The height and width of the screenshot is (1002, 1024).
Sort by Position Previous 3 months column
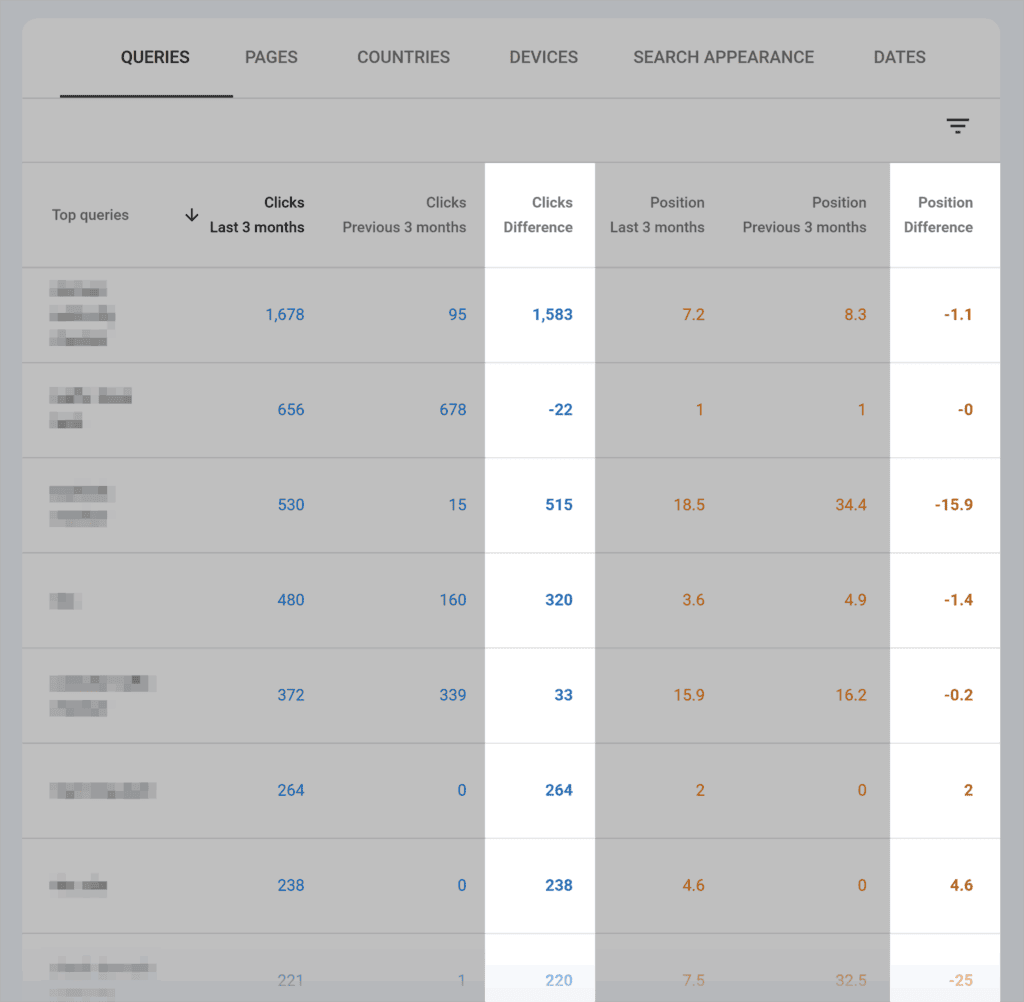point(803,214)
